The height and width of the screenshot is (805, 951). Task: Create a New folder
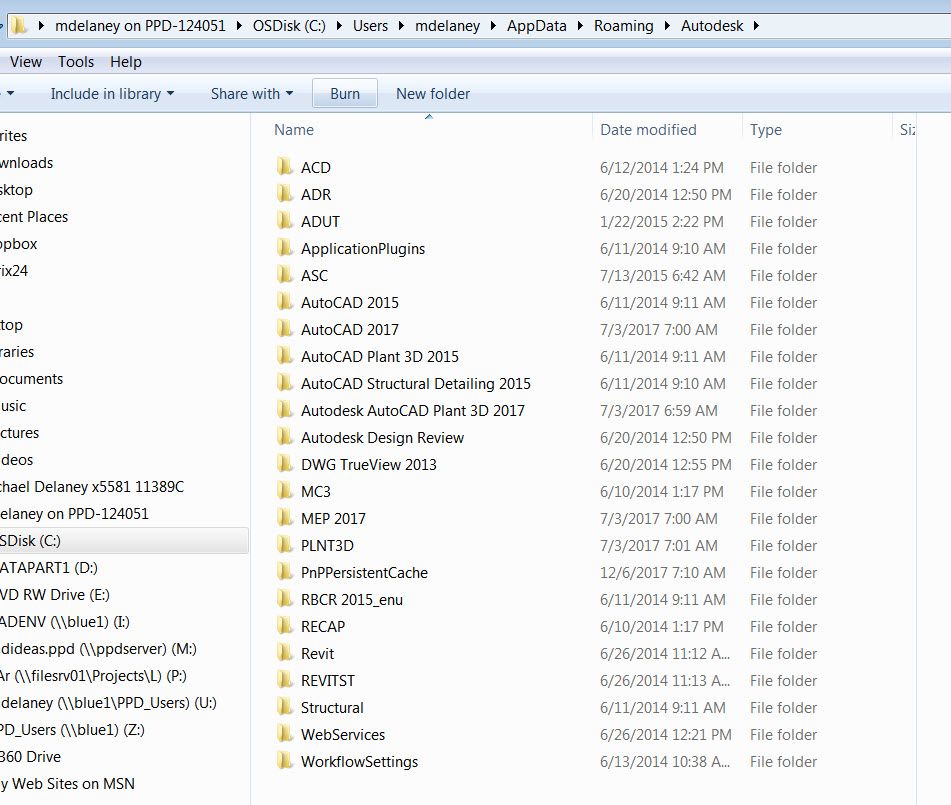point(433,93)
